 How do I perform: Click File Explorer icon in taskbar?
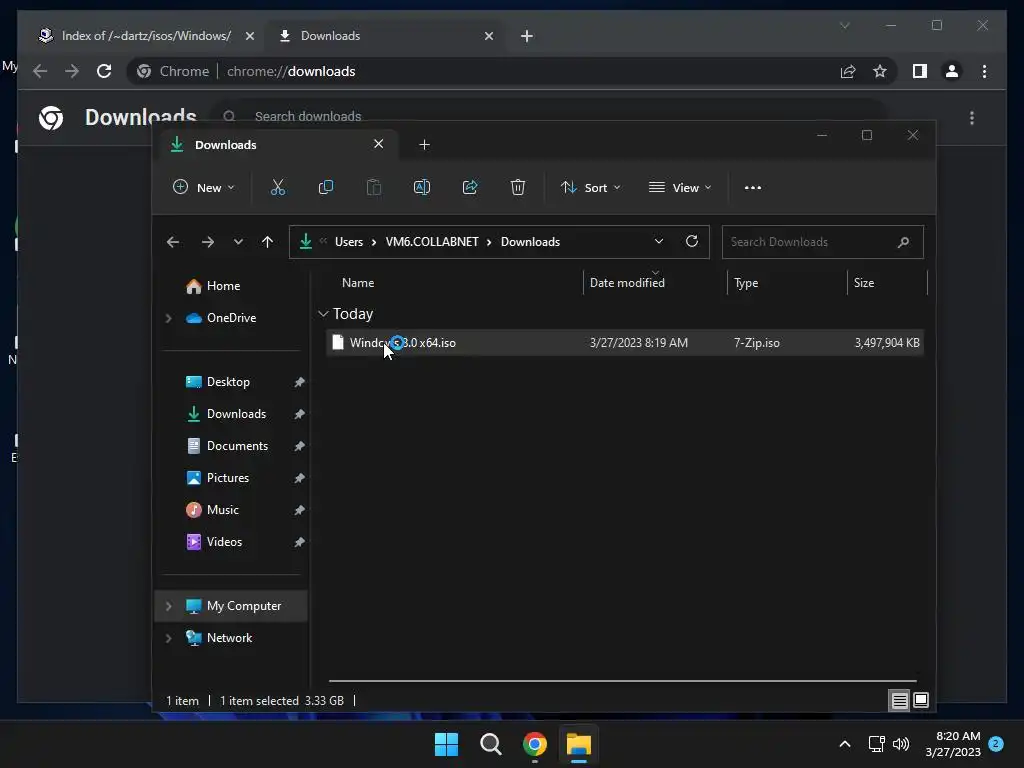(579, 744)
